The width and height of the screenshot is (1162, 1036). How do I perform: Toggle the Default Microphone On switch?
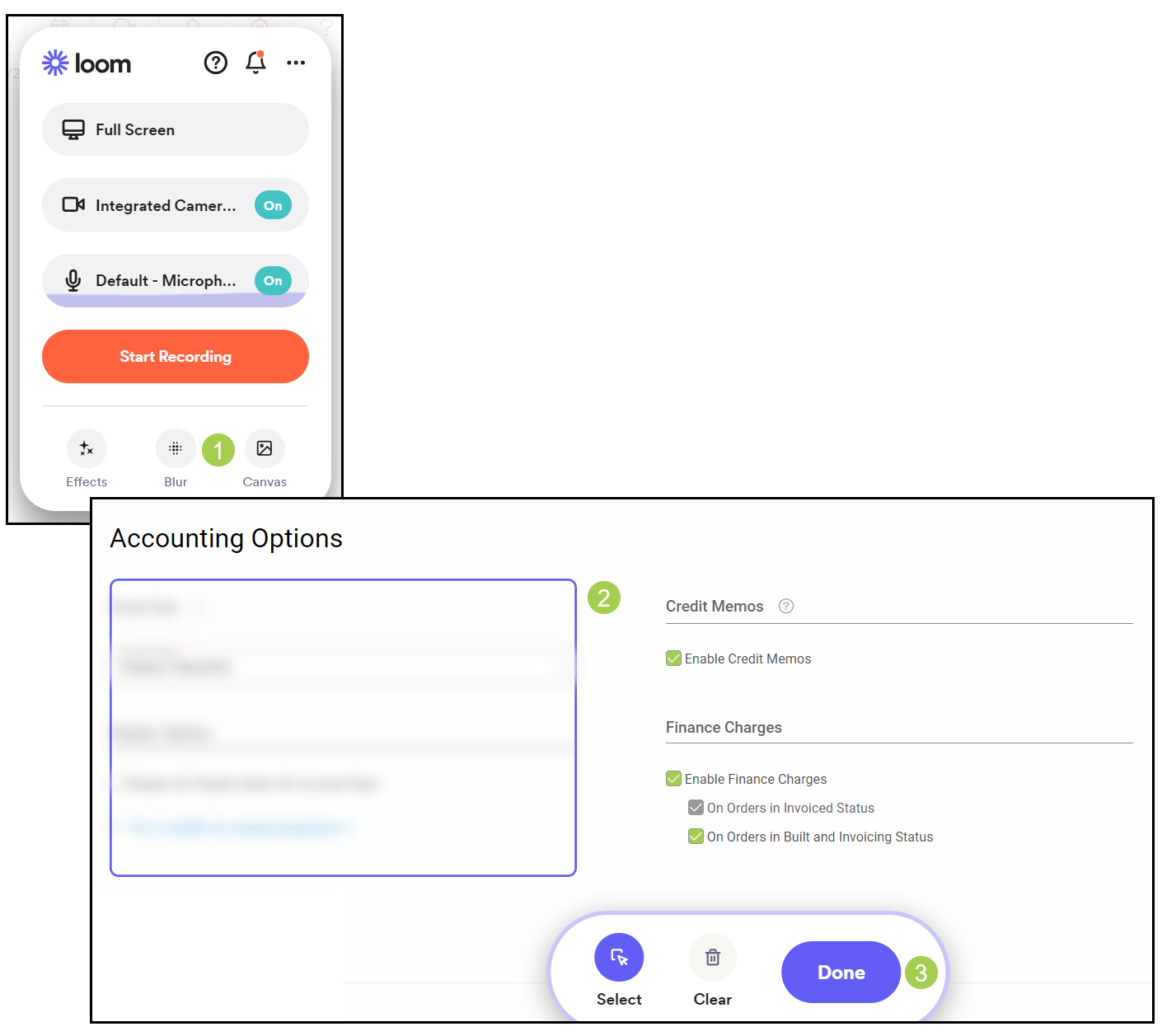tap(273, 280)
